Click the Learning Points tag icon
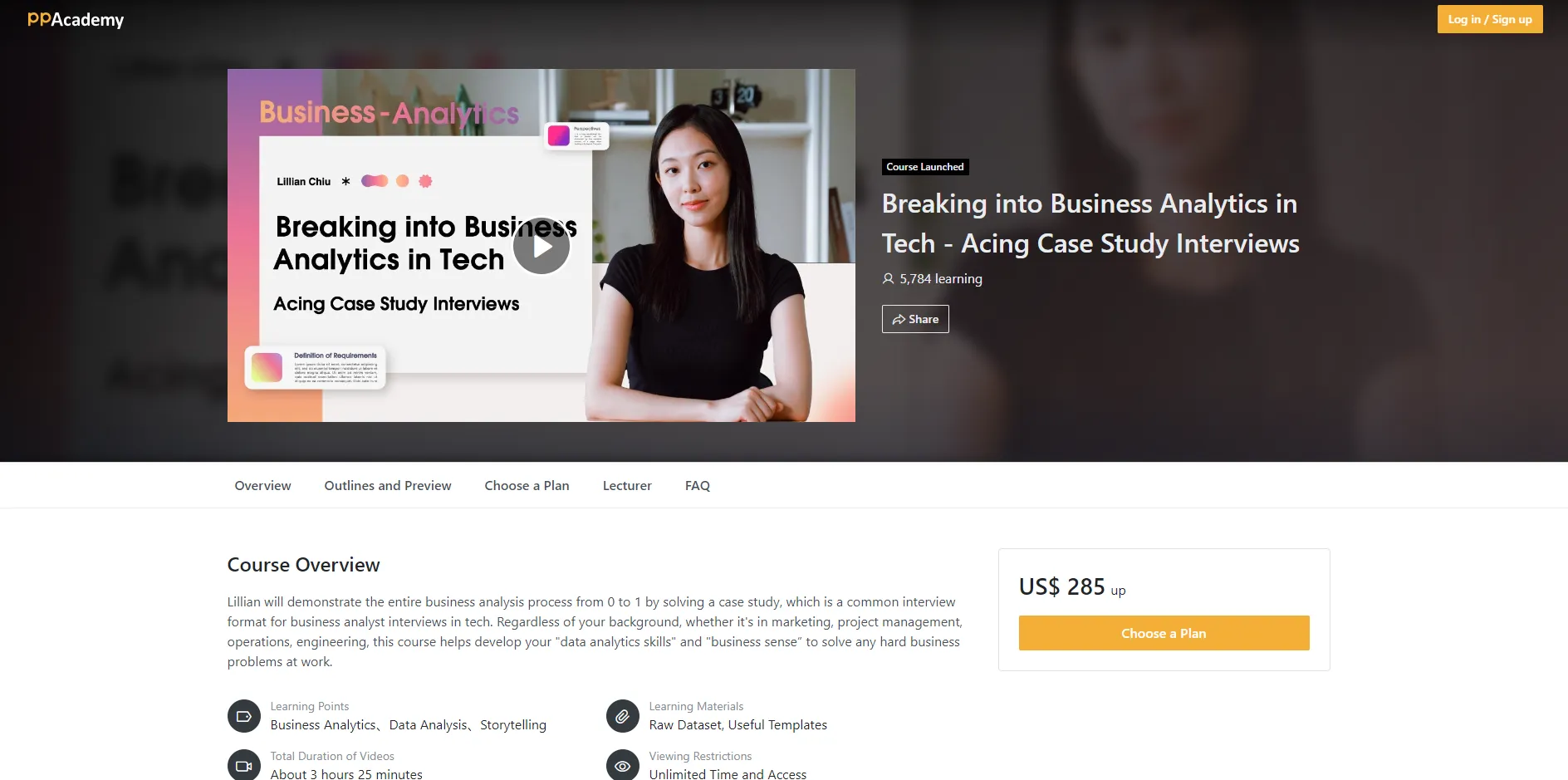The width and height of the screenshot is (1568, 780). 244,716
